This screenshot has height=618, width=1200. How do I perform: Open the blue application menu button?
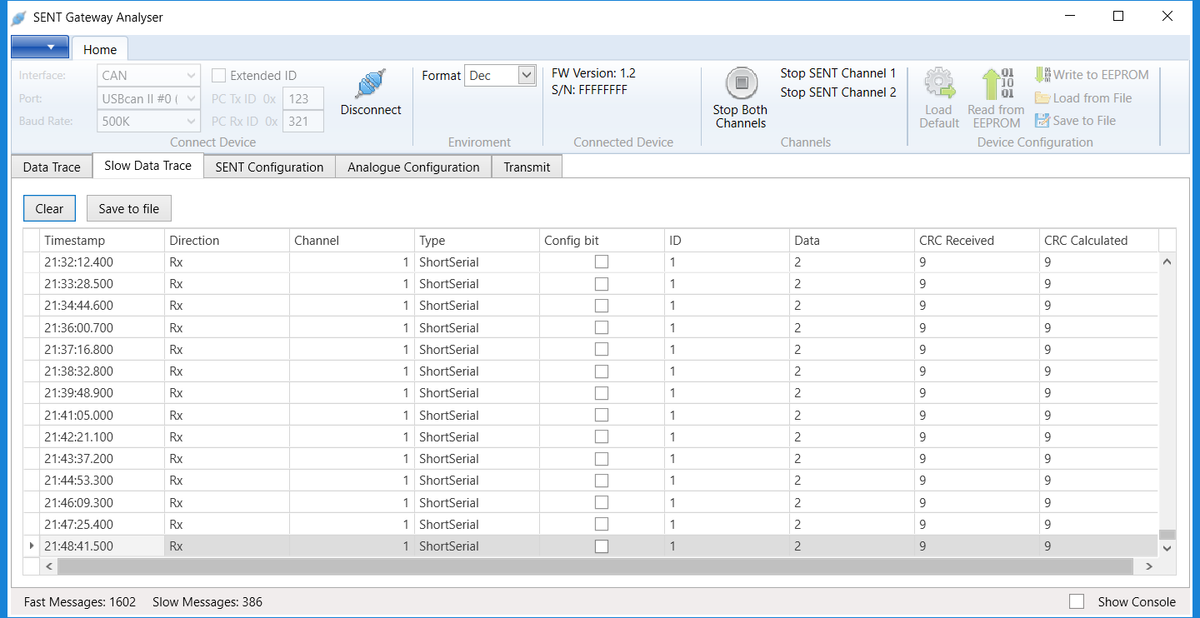click(40, 48)
